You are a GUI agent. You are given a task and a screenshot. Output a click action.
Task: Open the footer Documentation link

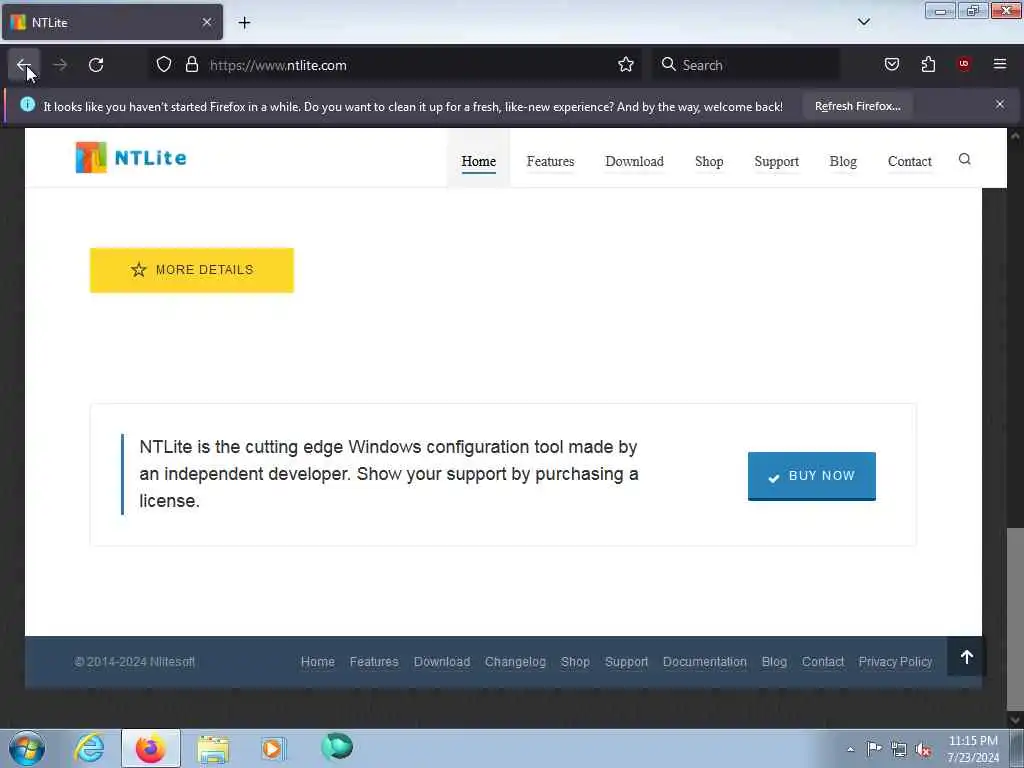(x=704, y=662)
